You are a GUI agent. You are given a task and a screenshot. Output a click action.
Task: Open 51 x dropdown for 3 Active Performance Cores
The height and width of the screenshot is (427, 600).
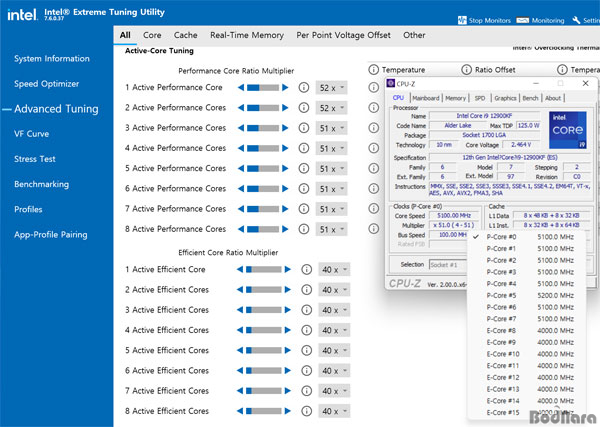click(x=331, y=129)
